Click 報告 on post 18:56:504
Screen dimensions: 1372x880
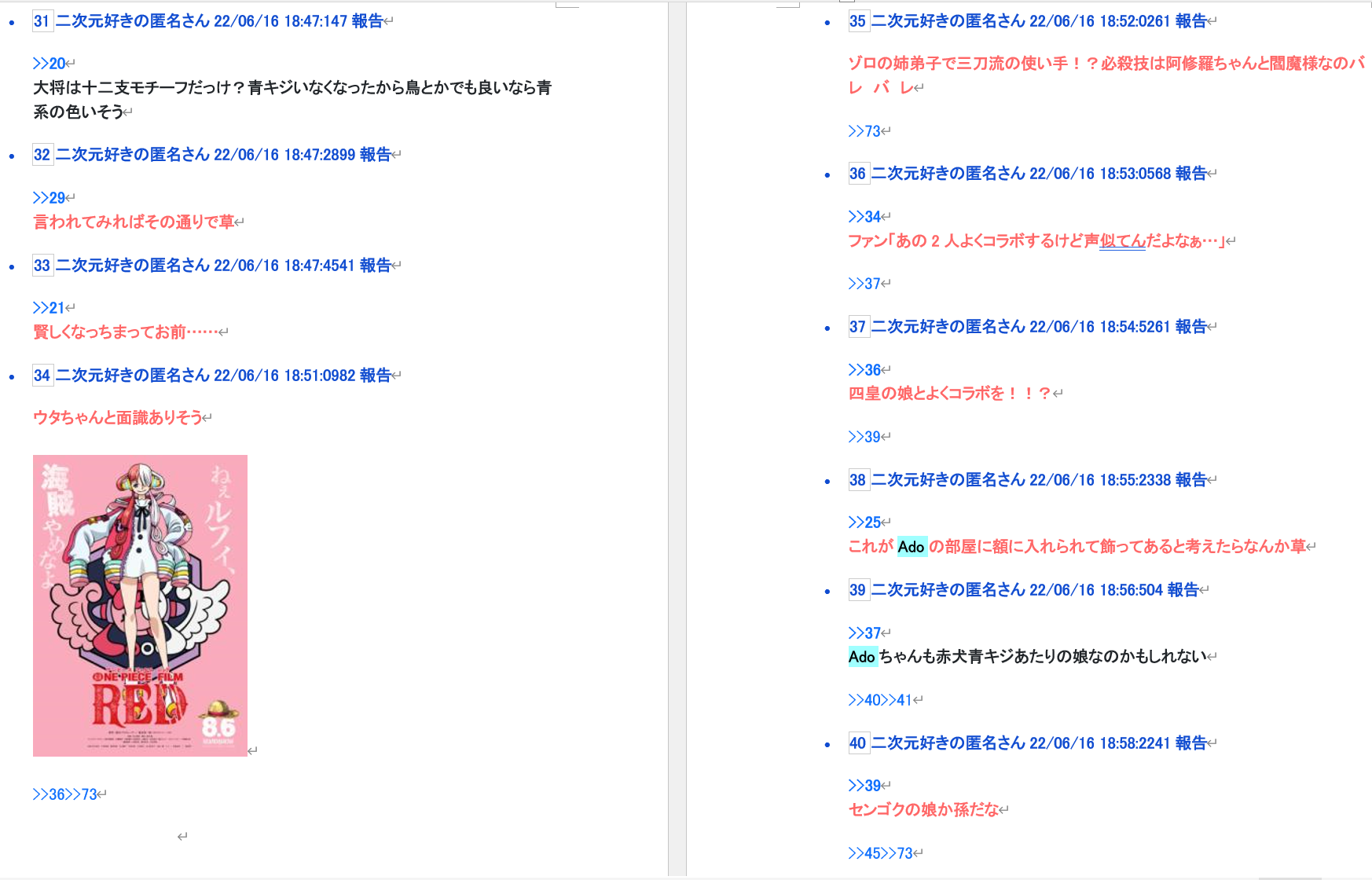point(1183,590)
